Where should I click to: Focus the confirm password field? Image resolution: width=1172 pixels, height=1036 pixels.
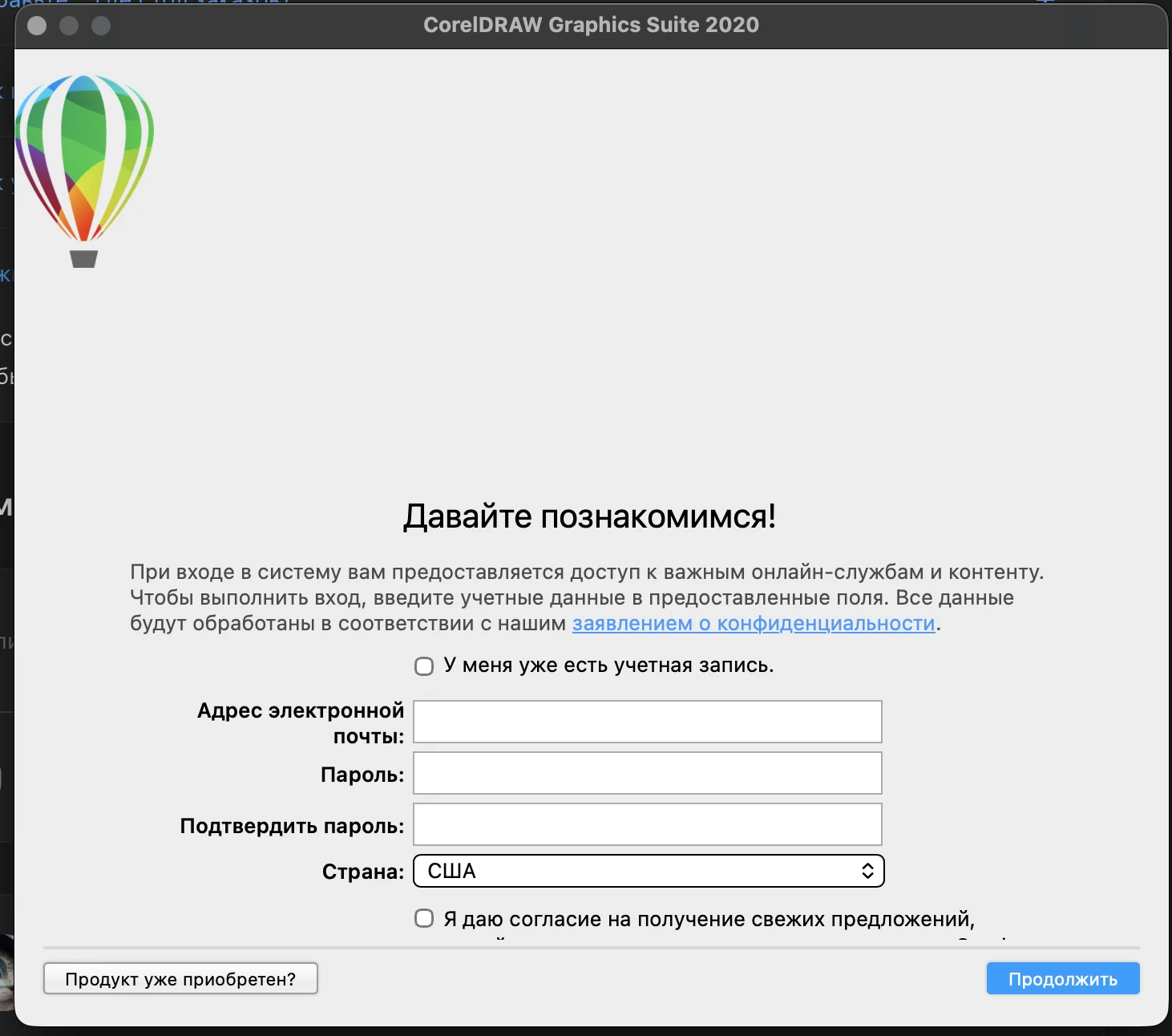click(x=648, y=824)
